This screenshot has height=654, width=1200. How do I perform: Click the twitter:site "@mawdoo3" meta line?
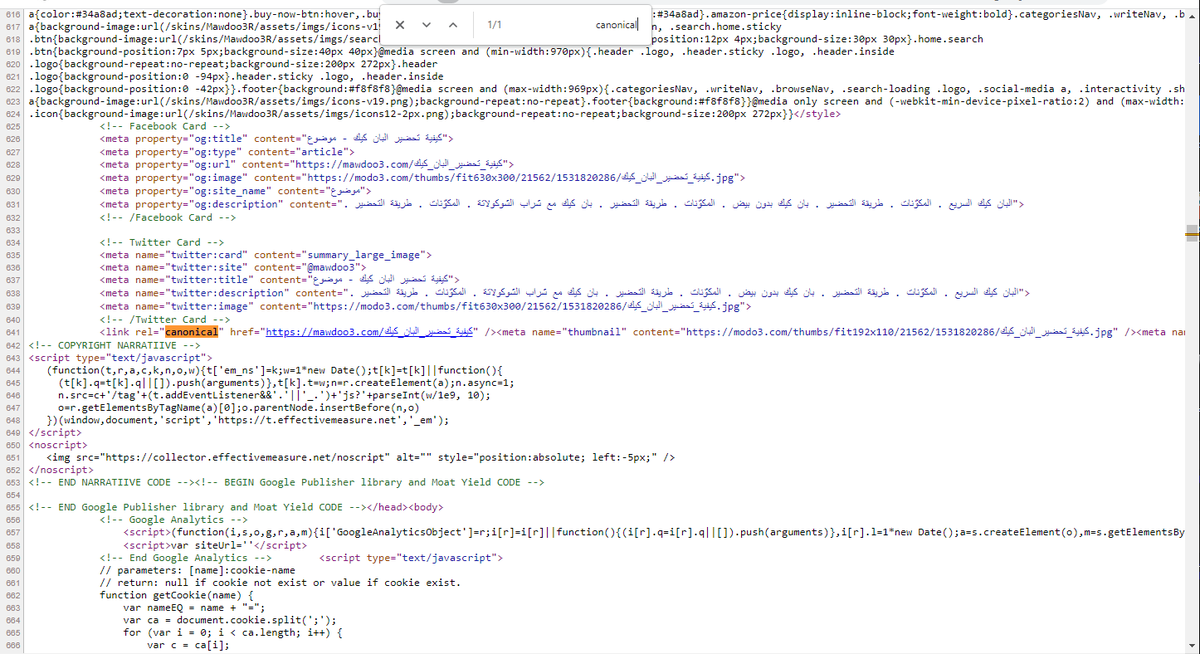(233, 267)
